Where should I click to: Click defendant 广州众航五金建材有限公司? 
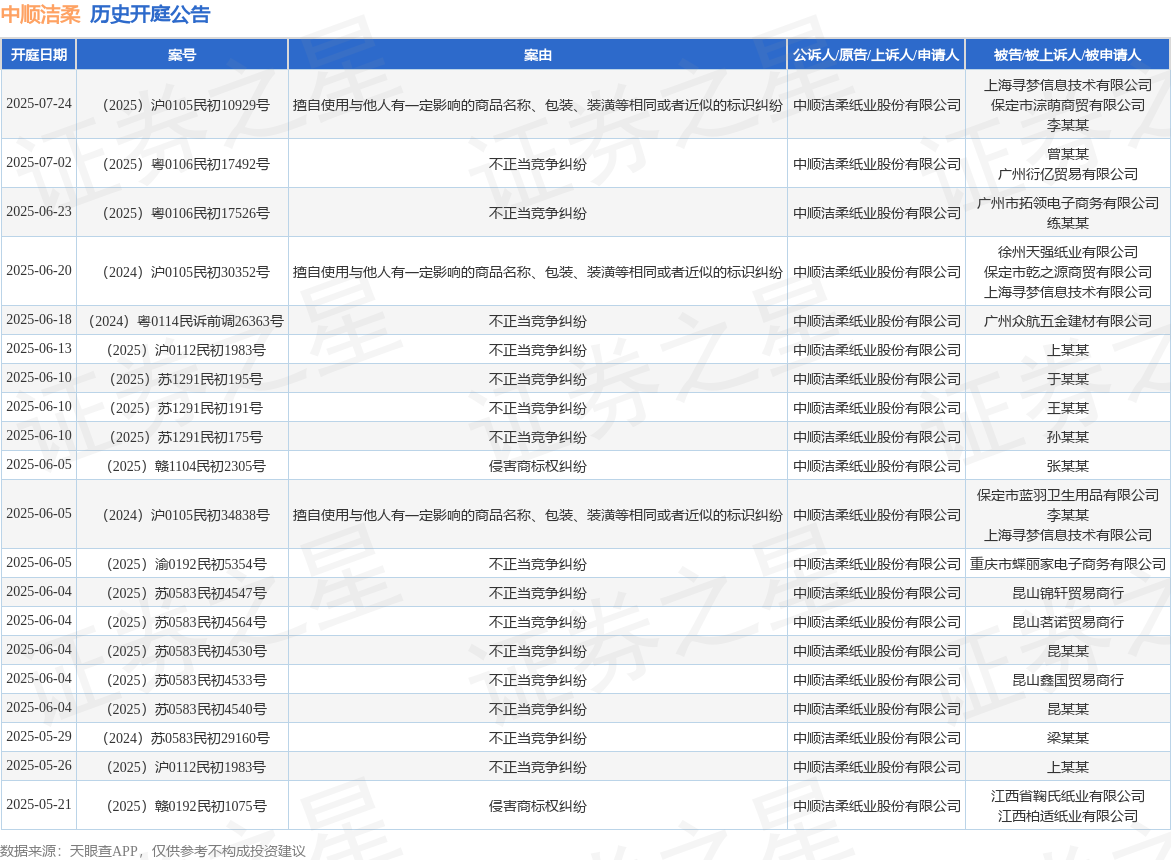1067,321
